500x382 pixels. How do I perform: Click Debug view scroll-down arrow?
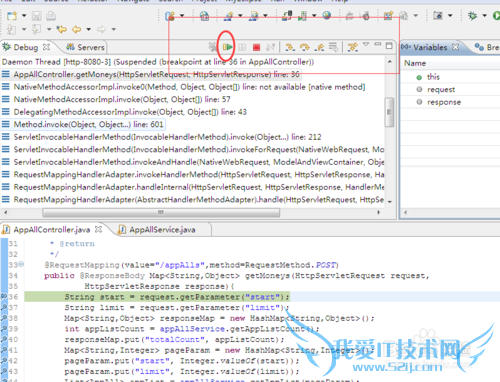point(390,202)
